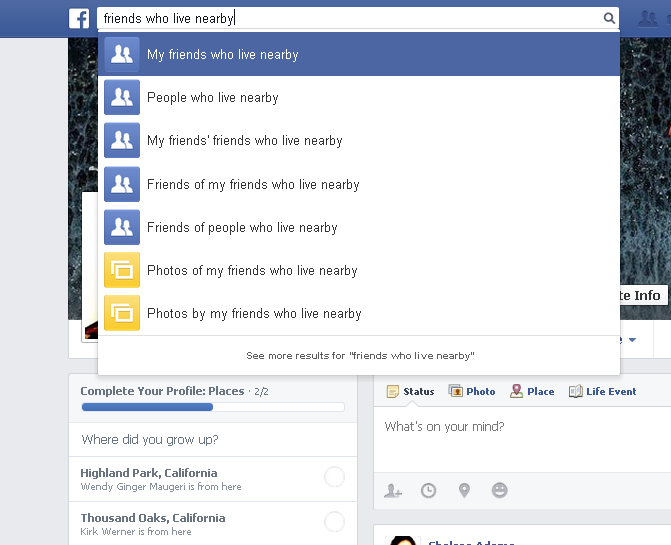Click 'Wendy Ginger Maugeri is from here'
Image resolution: width=671 pixels, height=545 pixels.
click(x=161, y=487)
